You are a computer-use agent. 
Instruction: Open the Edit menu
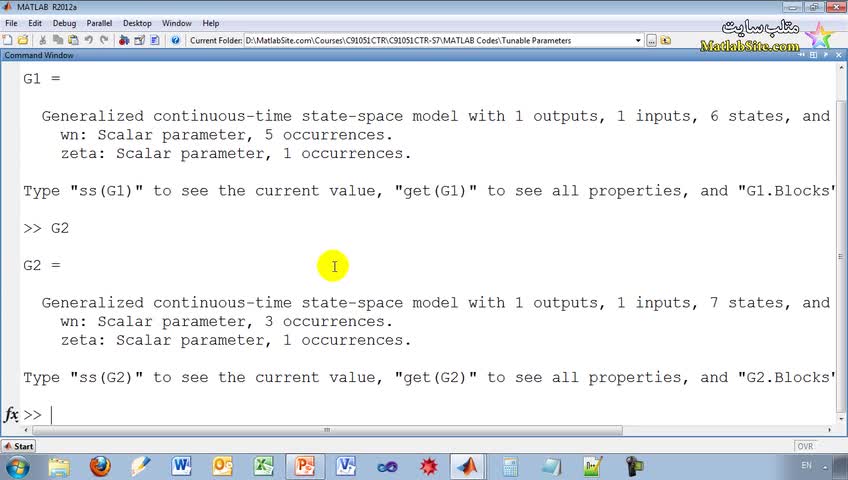point(35,23)
